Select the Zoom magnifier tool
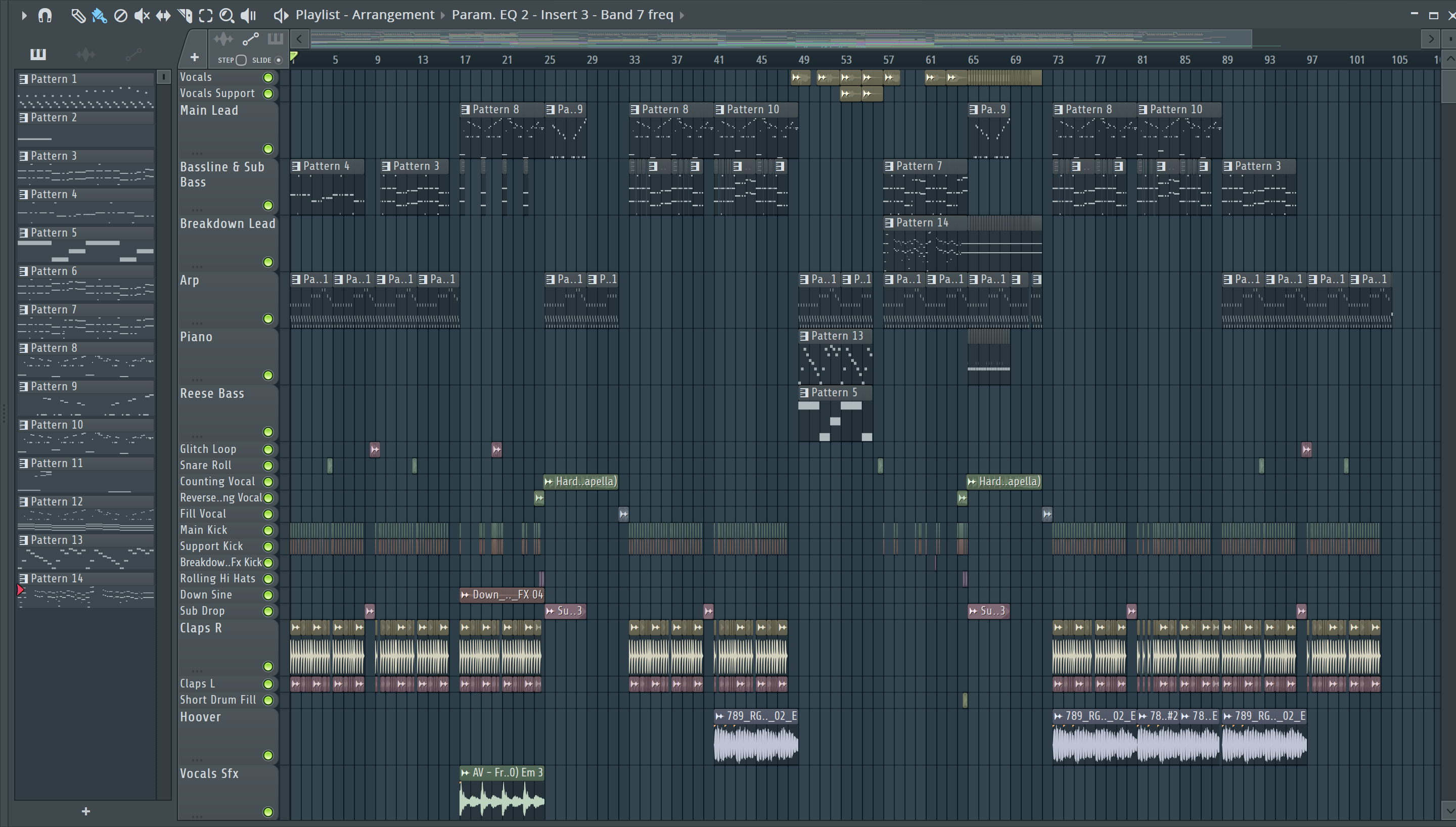The height and width of the screenshot is (827, 1456). point(226,15)
